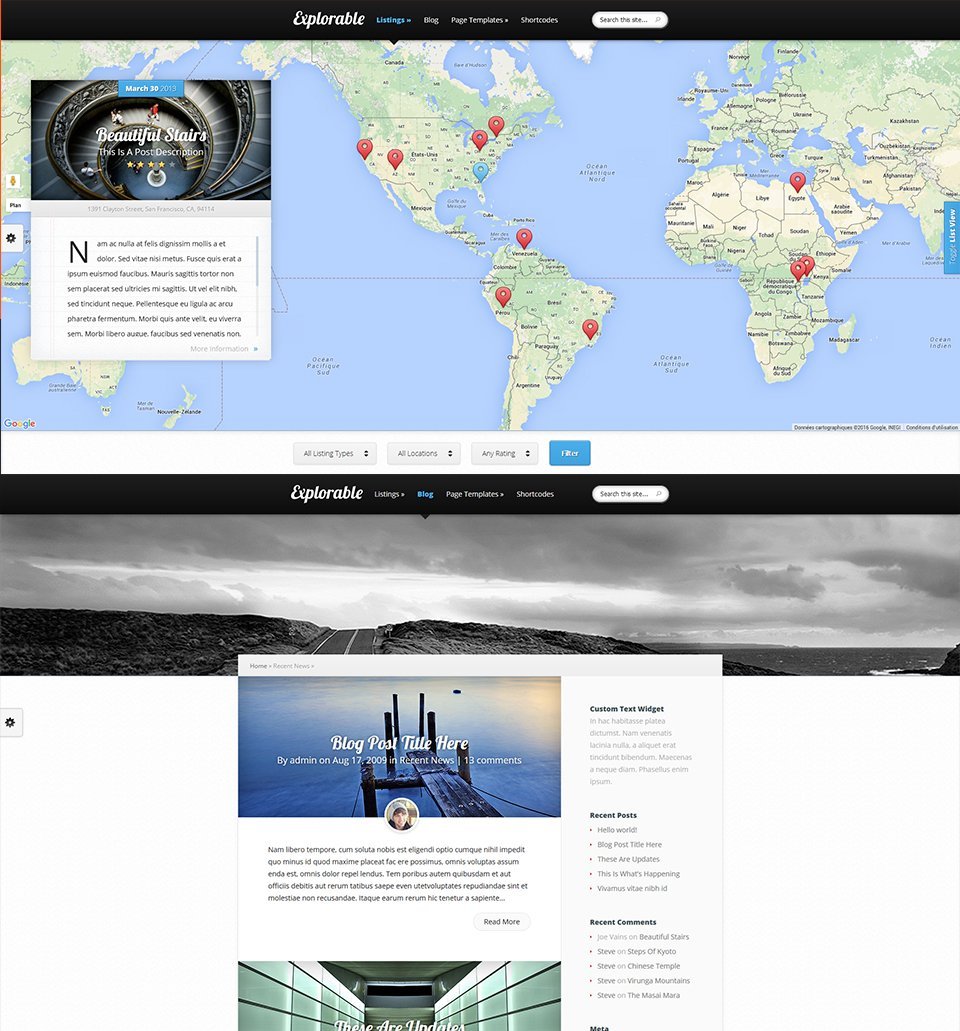960x1031 pixels.
Task: Click the author avatar under Blog Post Title
Action: (400, 815)
